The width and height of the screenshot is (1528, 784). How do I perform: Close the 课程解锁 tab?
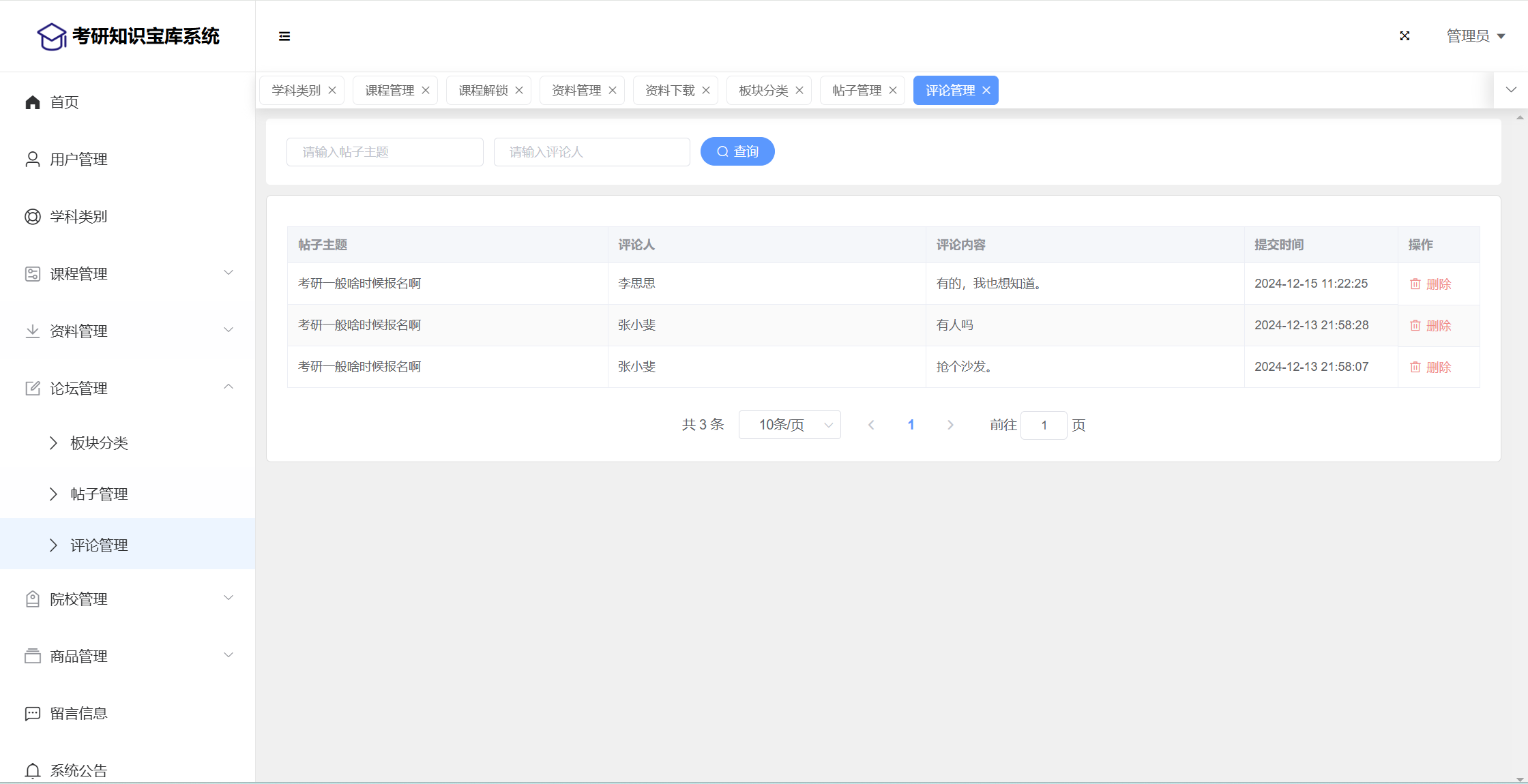(x=519, y=91)
